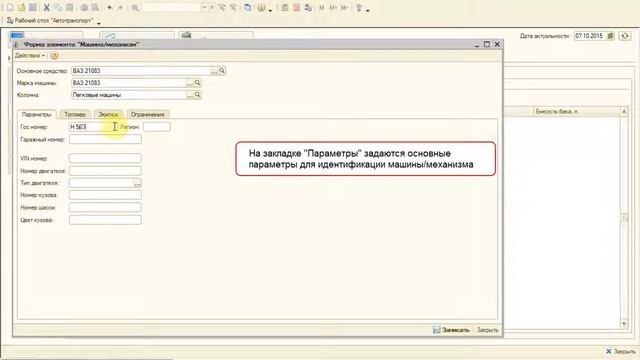Click the Open file toolbar icon
The width and height of the screenshot is (640, 360).
(x=22, y=8)
